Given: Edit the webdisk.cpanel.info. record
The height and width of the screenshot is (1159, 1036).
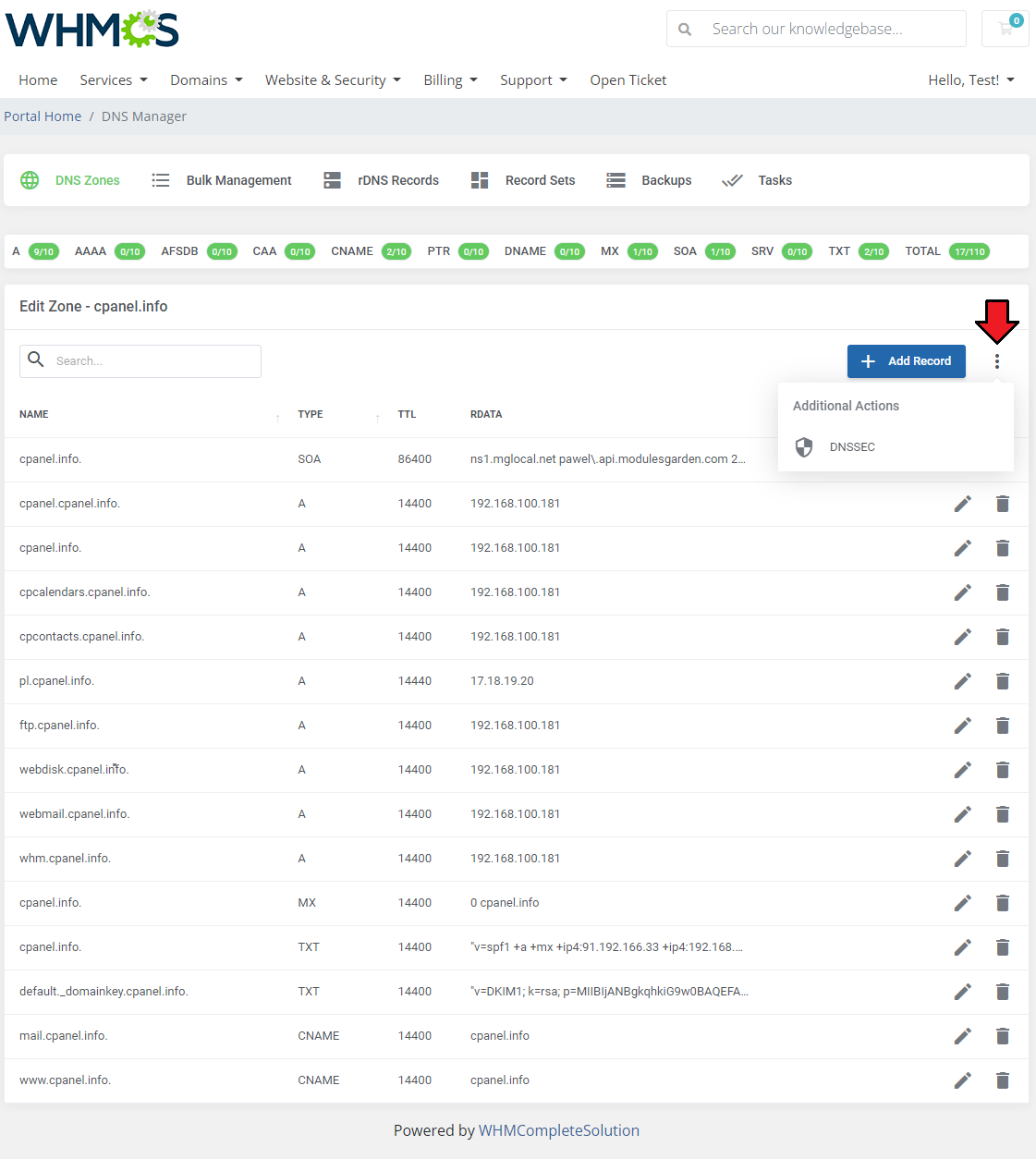Looking at the screenshot, I should [963, 770].
